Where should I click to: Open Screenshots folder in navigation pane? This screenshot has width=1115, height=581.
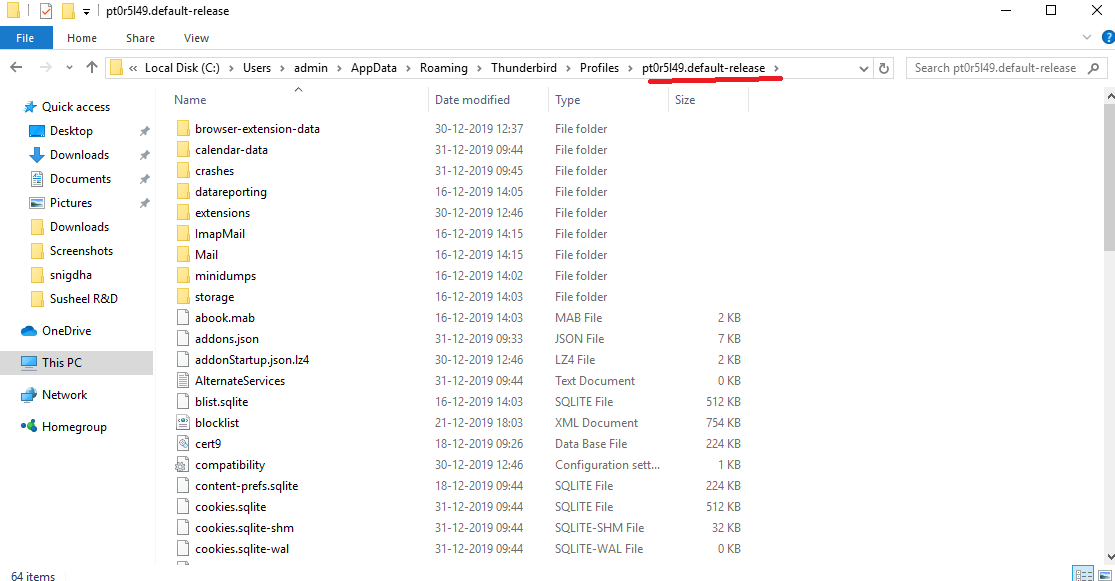click(81, 251)
